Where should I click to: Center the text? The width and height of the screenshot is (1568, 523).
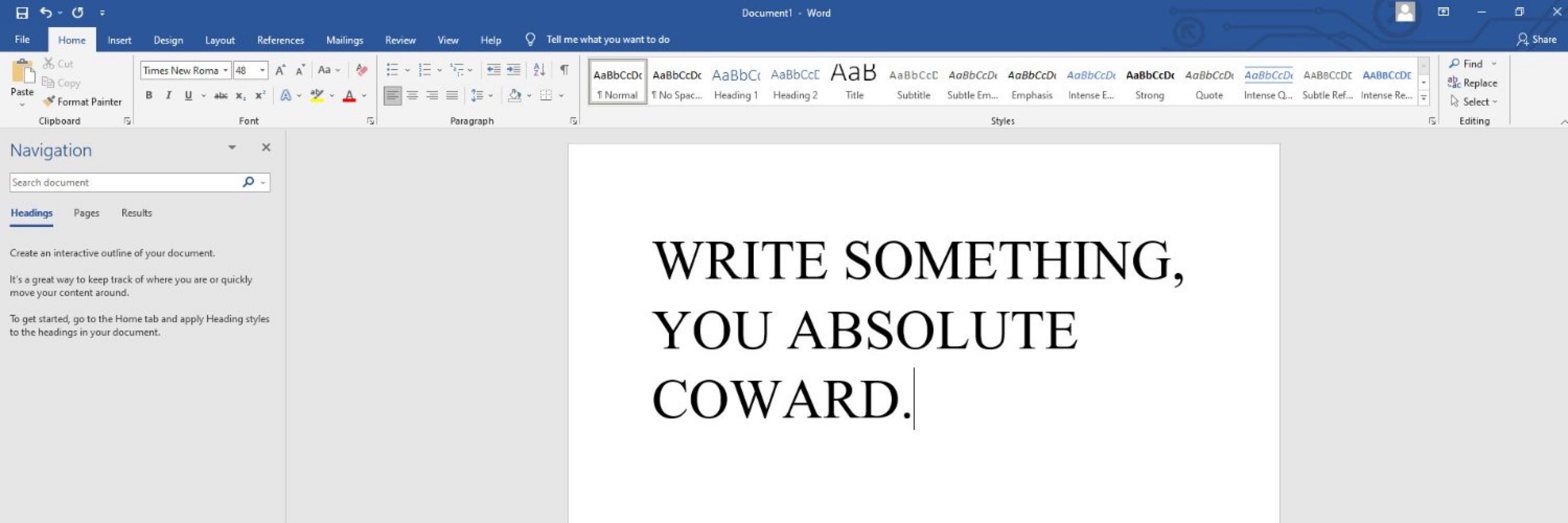click(413, 95)
